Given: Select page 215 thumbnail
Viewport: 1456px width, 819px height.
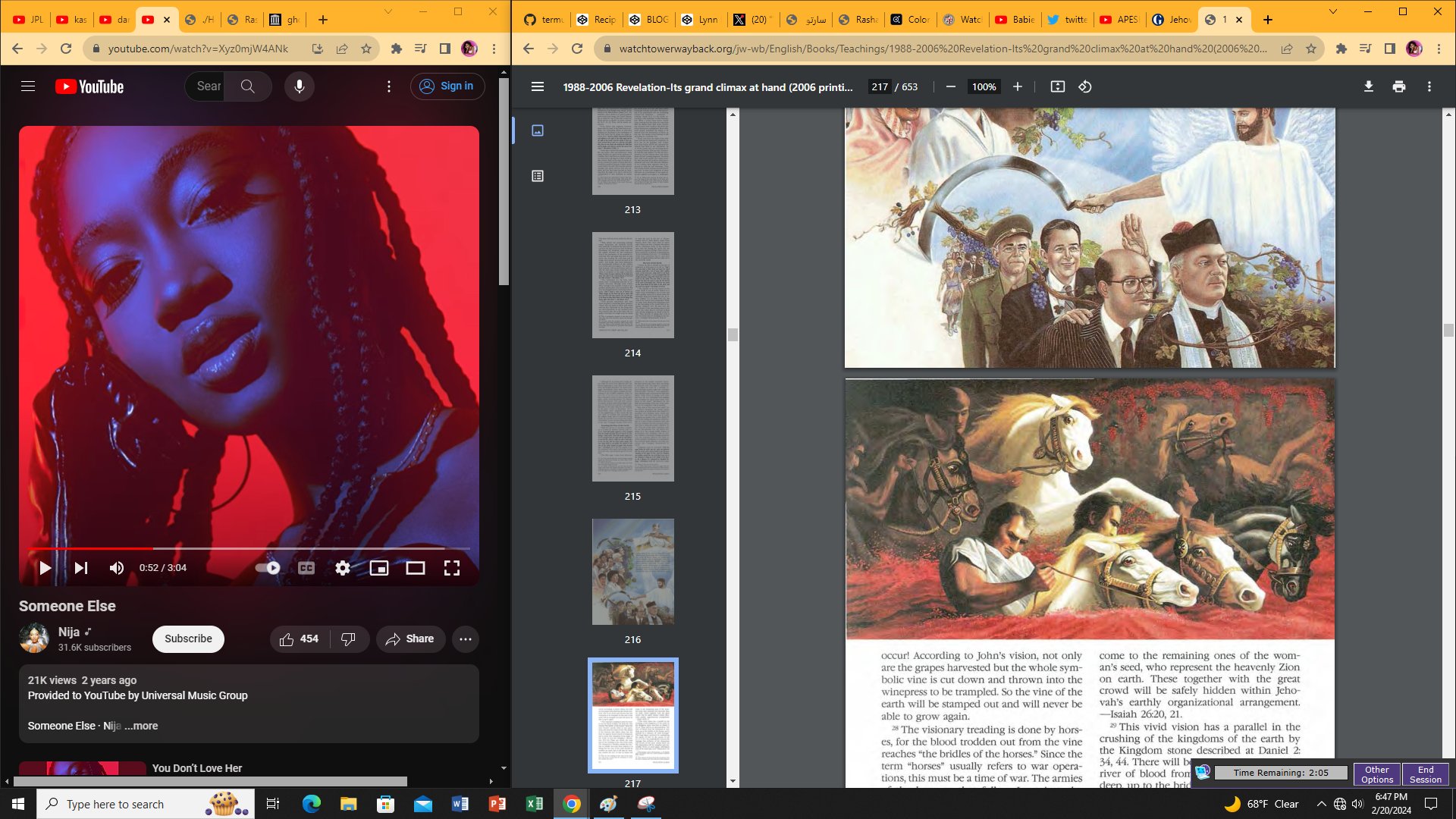Looking at the screenshot, I should click(x=633, y=428).
